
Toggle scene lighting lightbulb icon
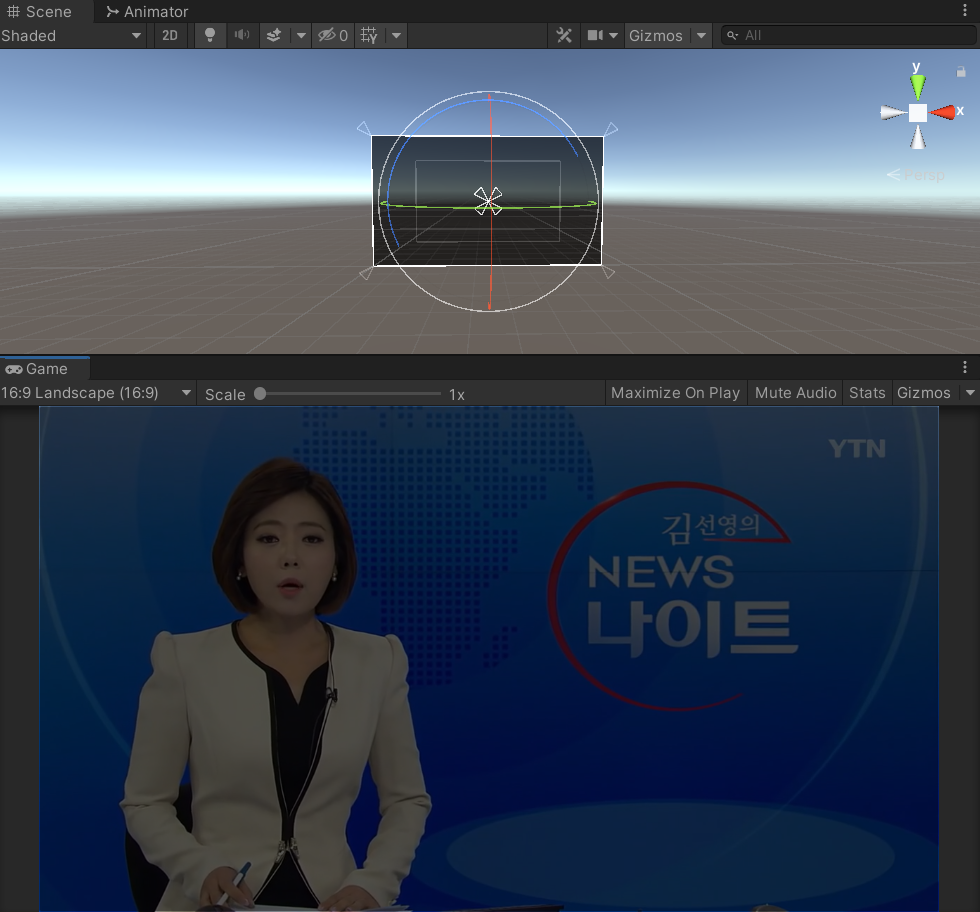(210, 36)
